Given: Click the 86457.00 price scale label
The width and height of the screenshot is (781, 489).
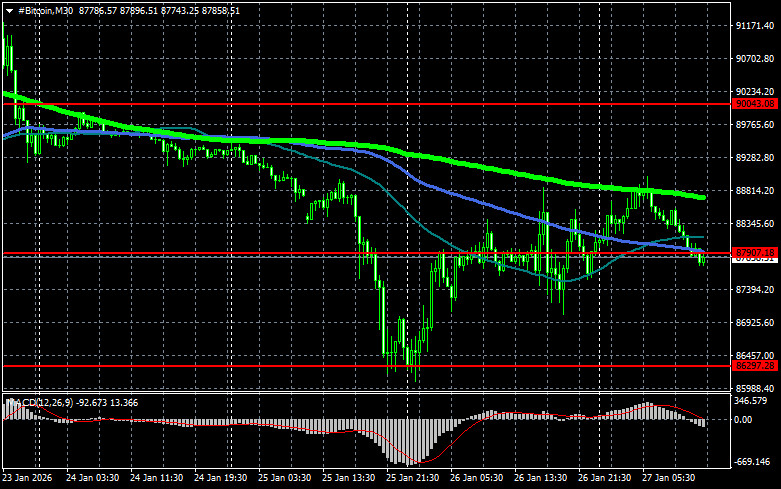Looking at the screenshot, I should point(755,356).
